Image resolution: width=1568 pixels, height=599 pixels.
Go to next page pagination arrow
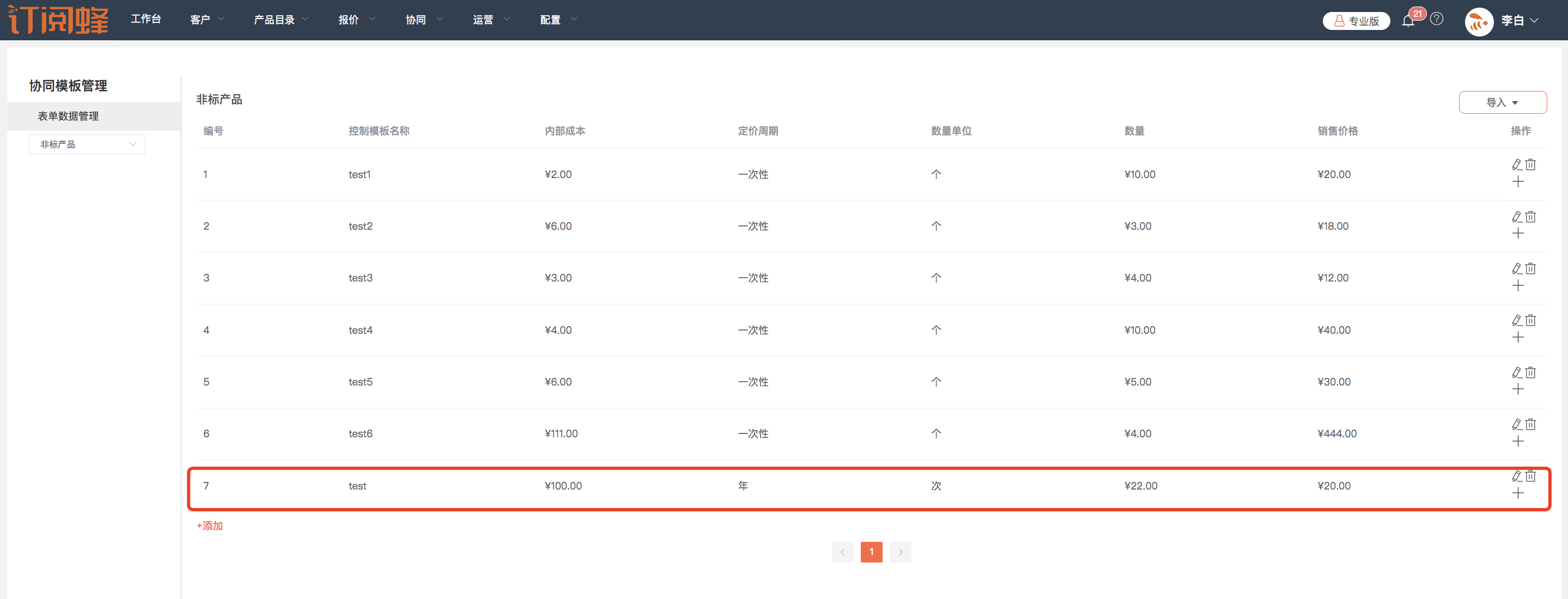(x=900, y=552)
